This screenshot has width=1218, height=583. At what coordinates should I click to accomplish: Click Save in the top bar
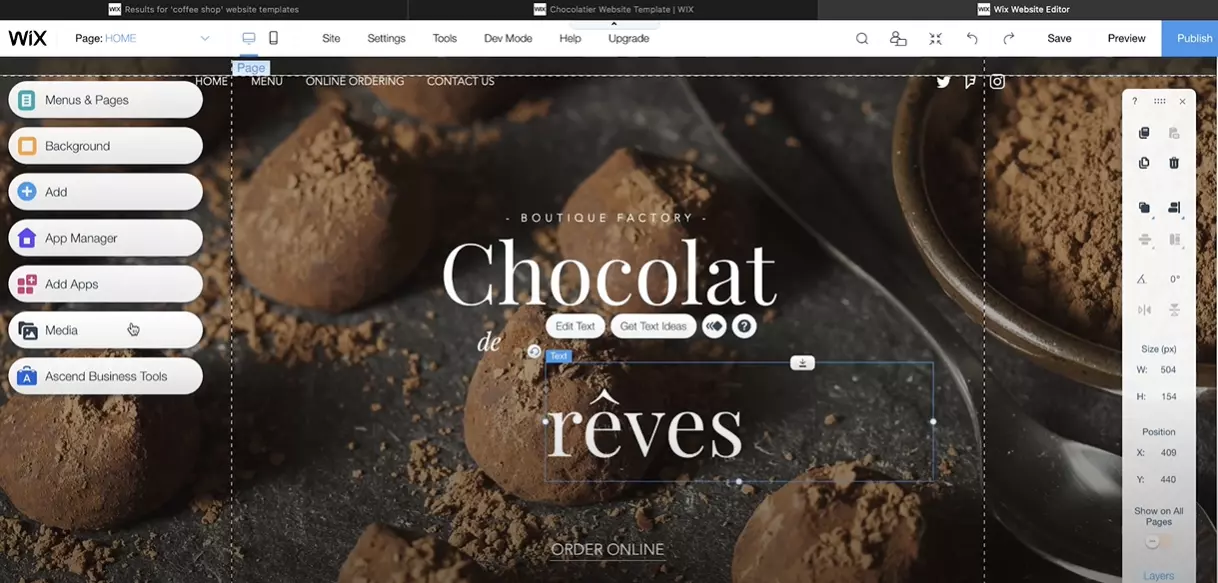1059,38
